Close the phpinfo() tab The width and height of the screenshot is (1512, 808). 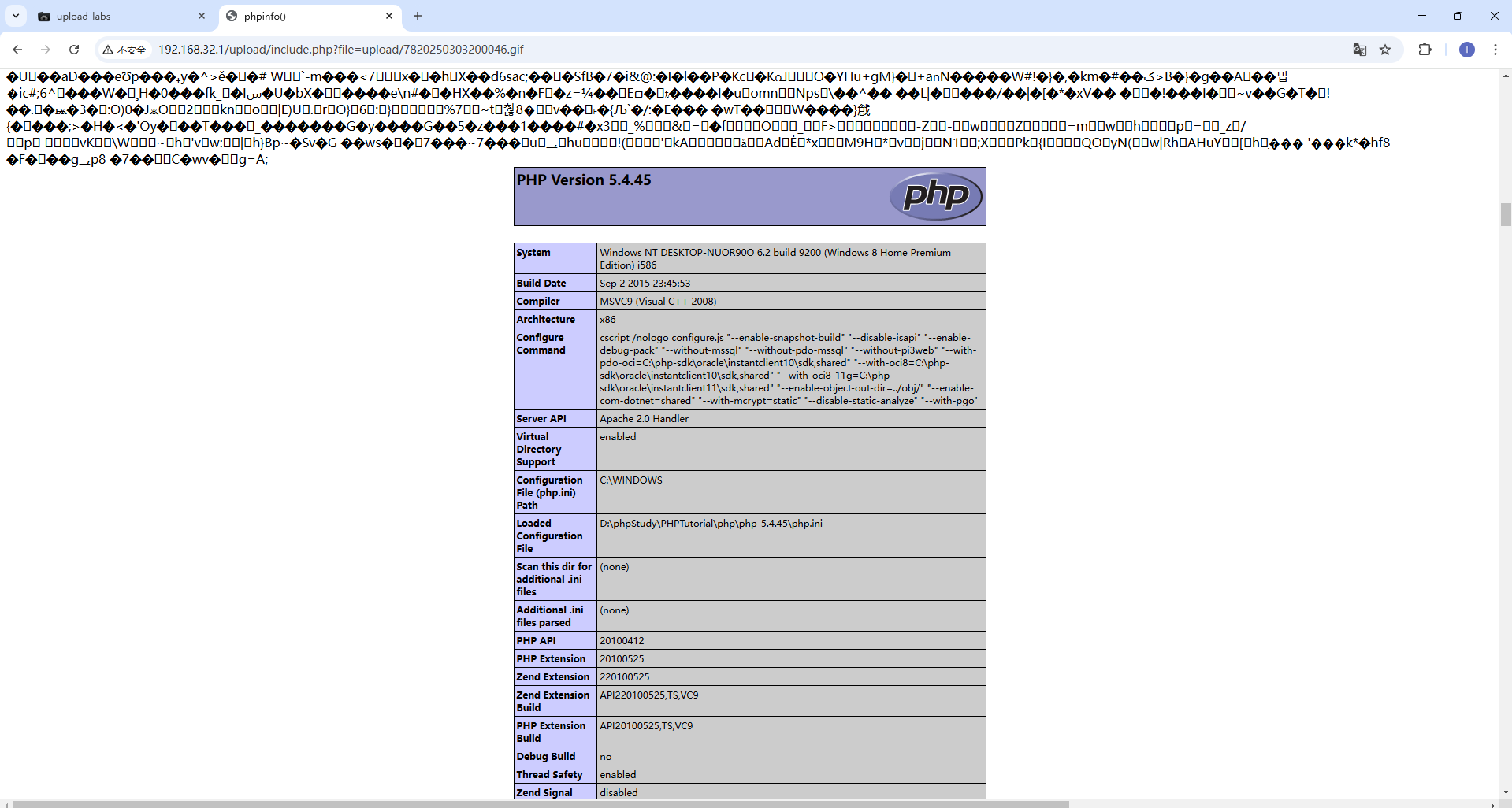click(x=389, y=16)
